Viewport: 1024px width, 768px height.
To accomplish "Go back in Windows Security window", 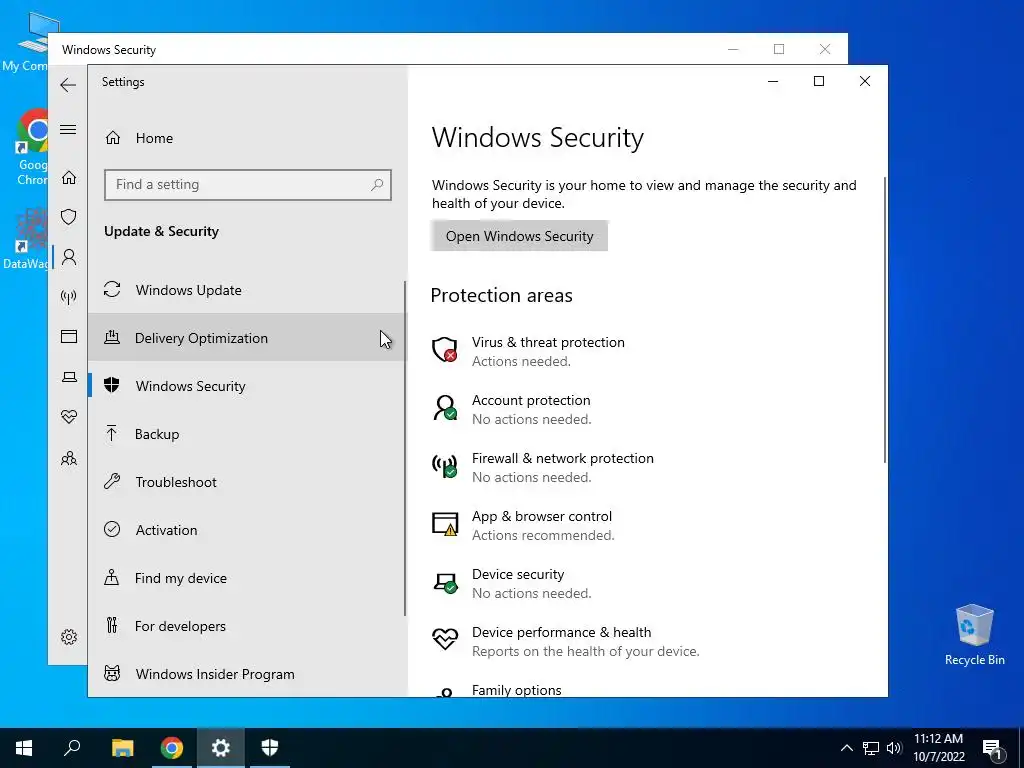I will pos(68,85).
